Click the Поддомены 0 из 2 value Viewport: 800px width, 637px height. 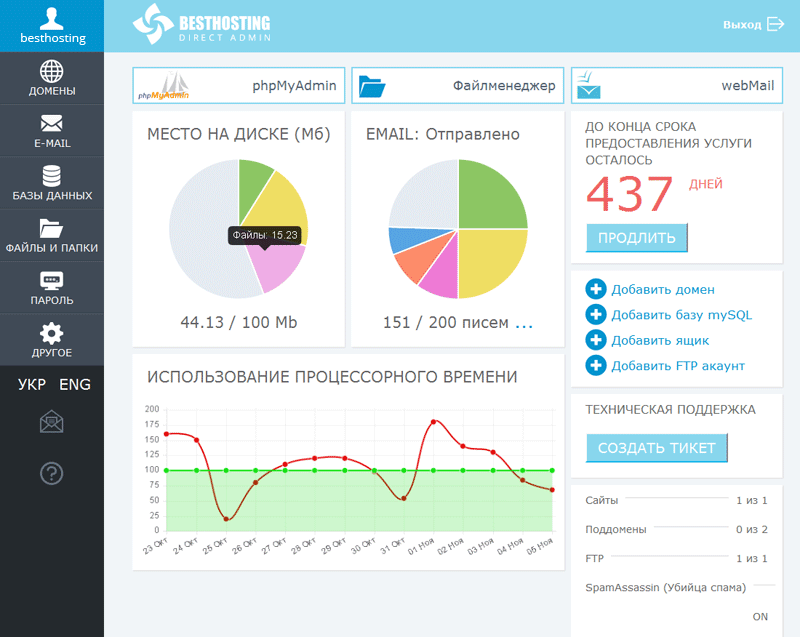coord(752,529)
